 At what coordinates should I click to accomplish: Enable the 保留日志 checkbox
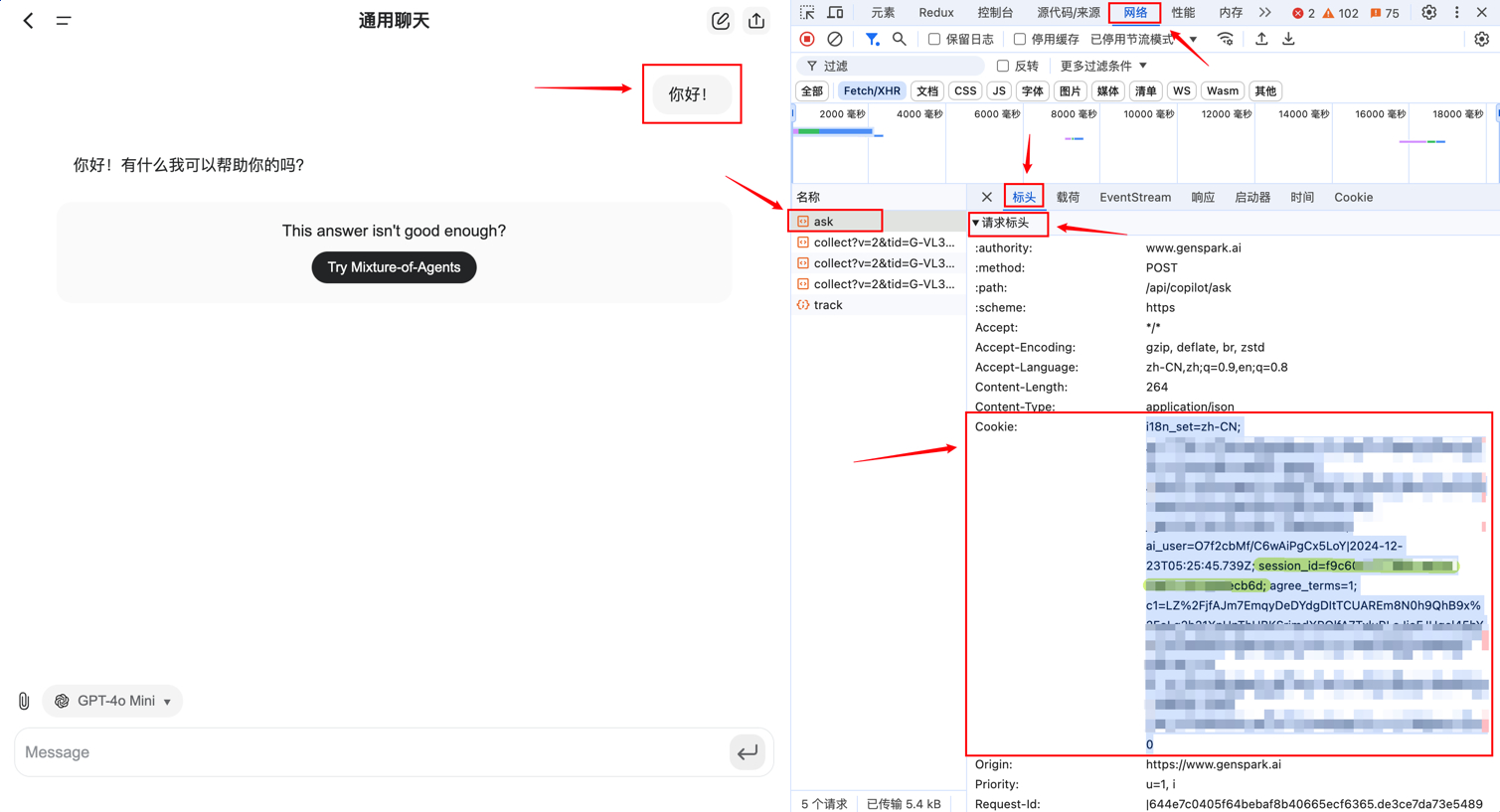pos(934,39)
